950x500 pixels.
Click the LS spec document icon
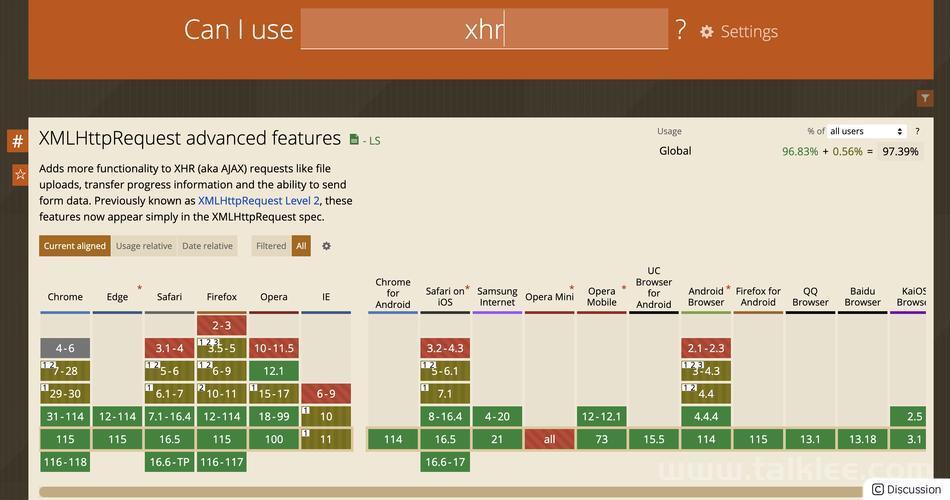[354, 140]
